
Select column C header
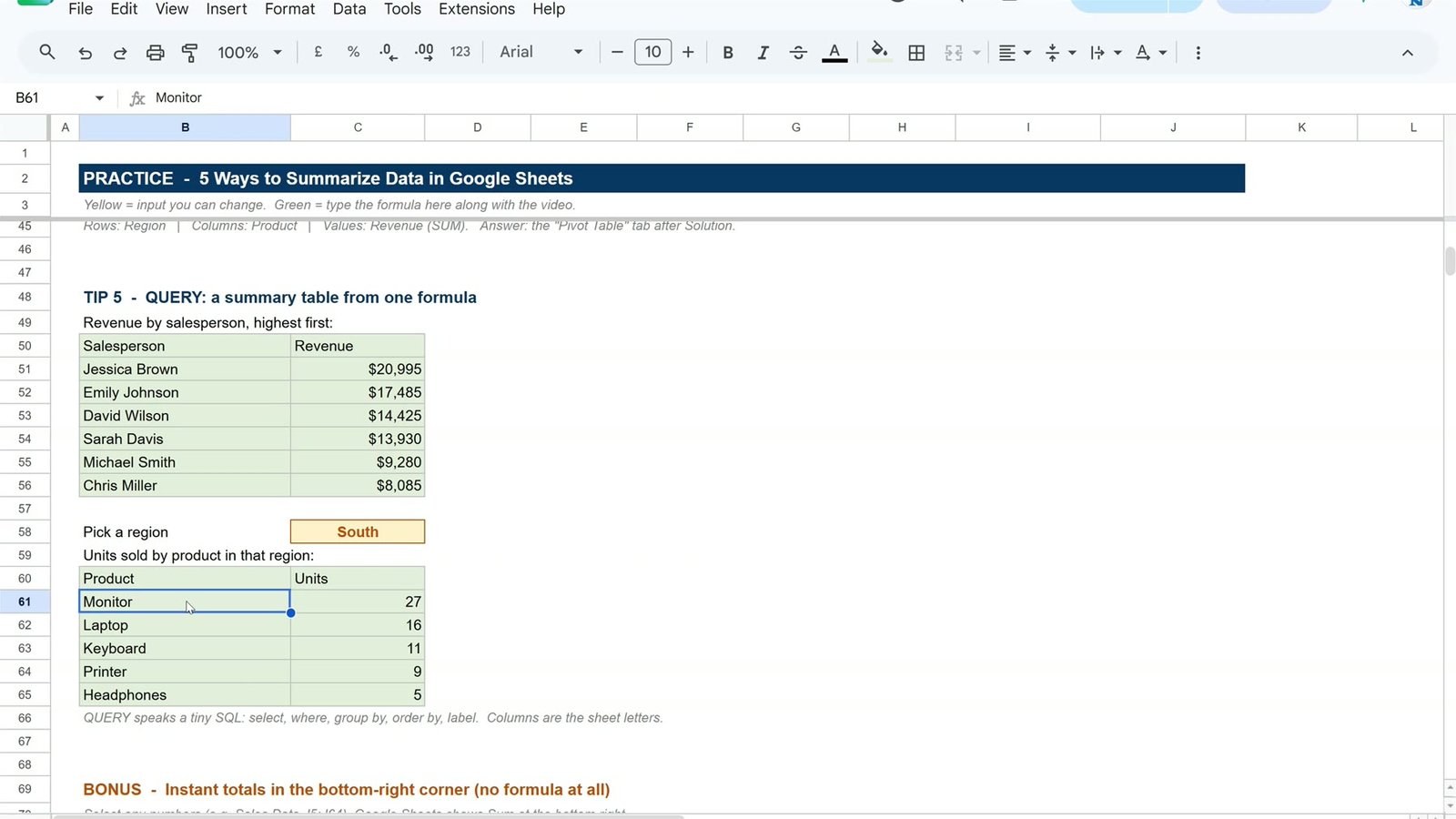(x=358, y=127)
